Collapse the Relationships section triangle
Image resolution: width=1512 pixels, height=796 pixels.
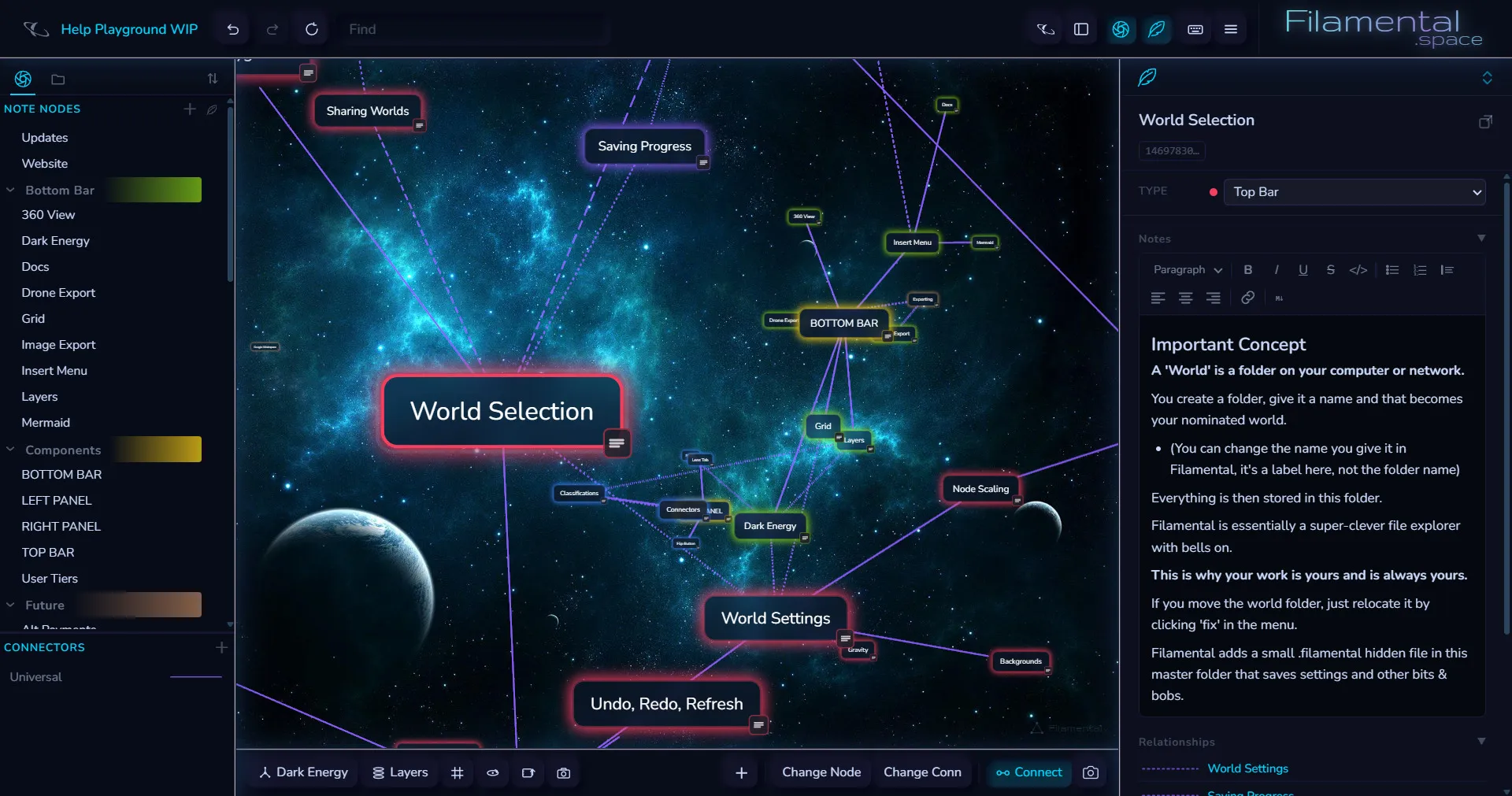pos(1481,741)
